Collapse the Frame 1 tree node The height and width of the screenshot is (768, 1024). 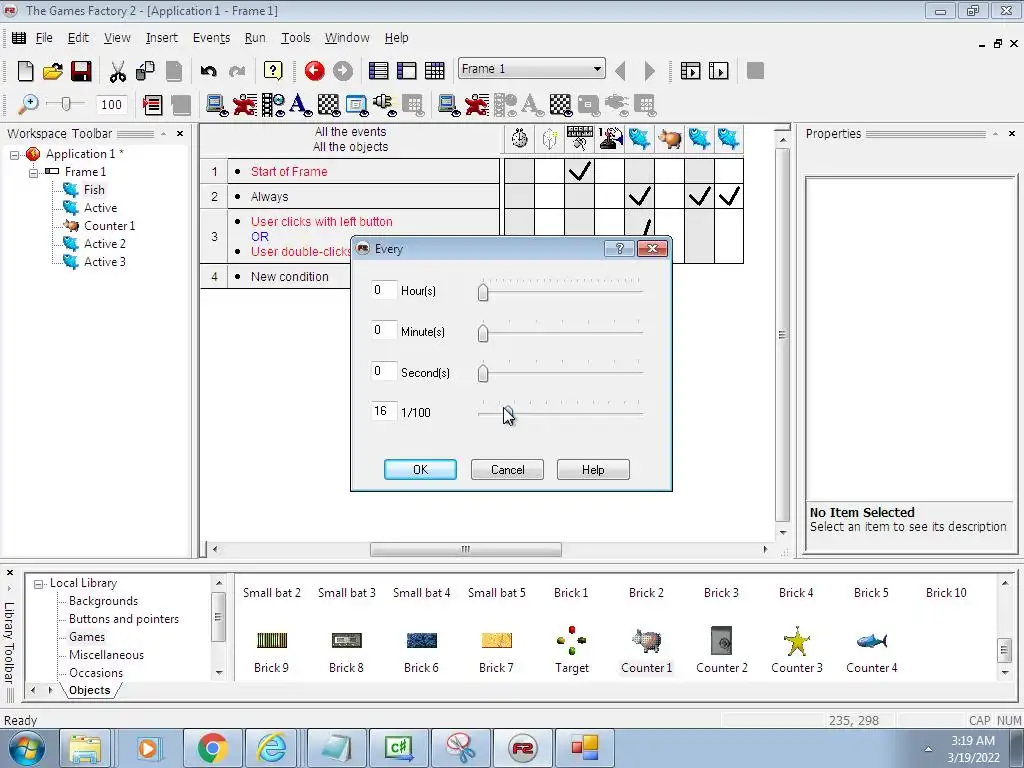click(x=33, y=172)
